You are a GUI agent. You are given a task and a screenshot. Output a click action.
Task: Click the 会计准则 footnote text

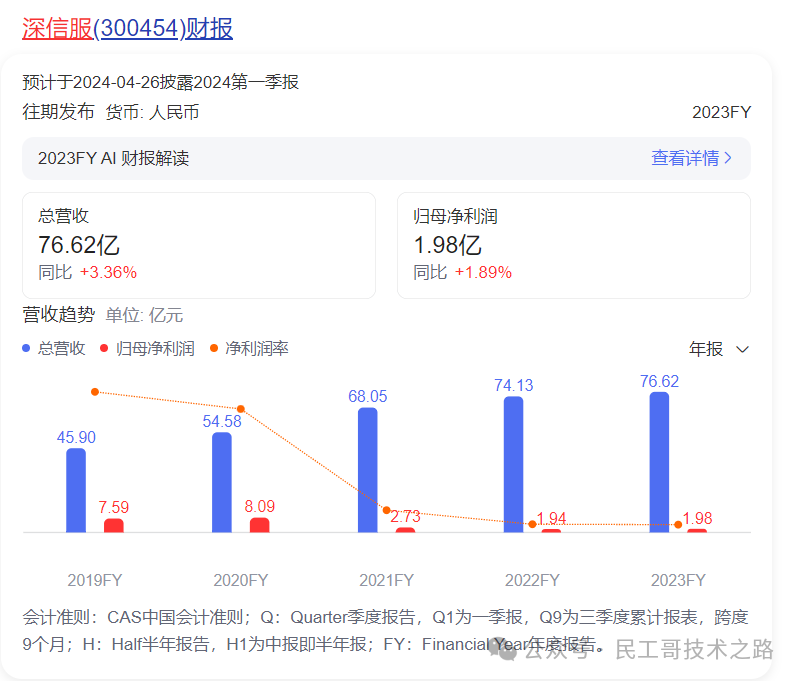point(385,631)
